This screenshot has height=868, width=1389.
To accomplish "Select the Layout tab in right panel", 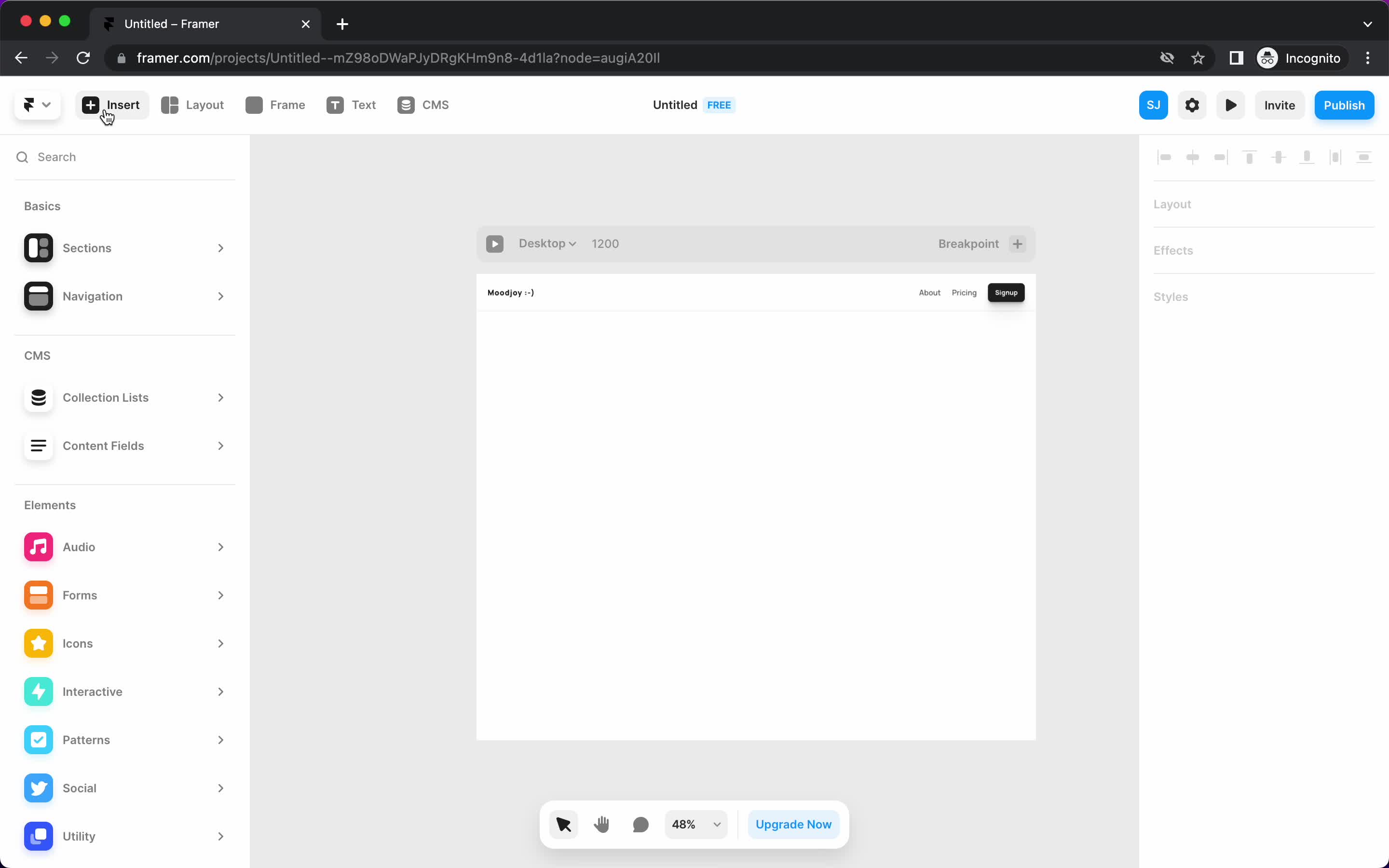I will tap(1172, 203).
